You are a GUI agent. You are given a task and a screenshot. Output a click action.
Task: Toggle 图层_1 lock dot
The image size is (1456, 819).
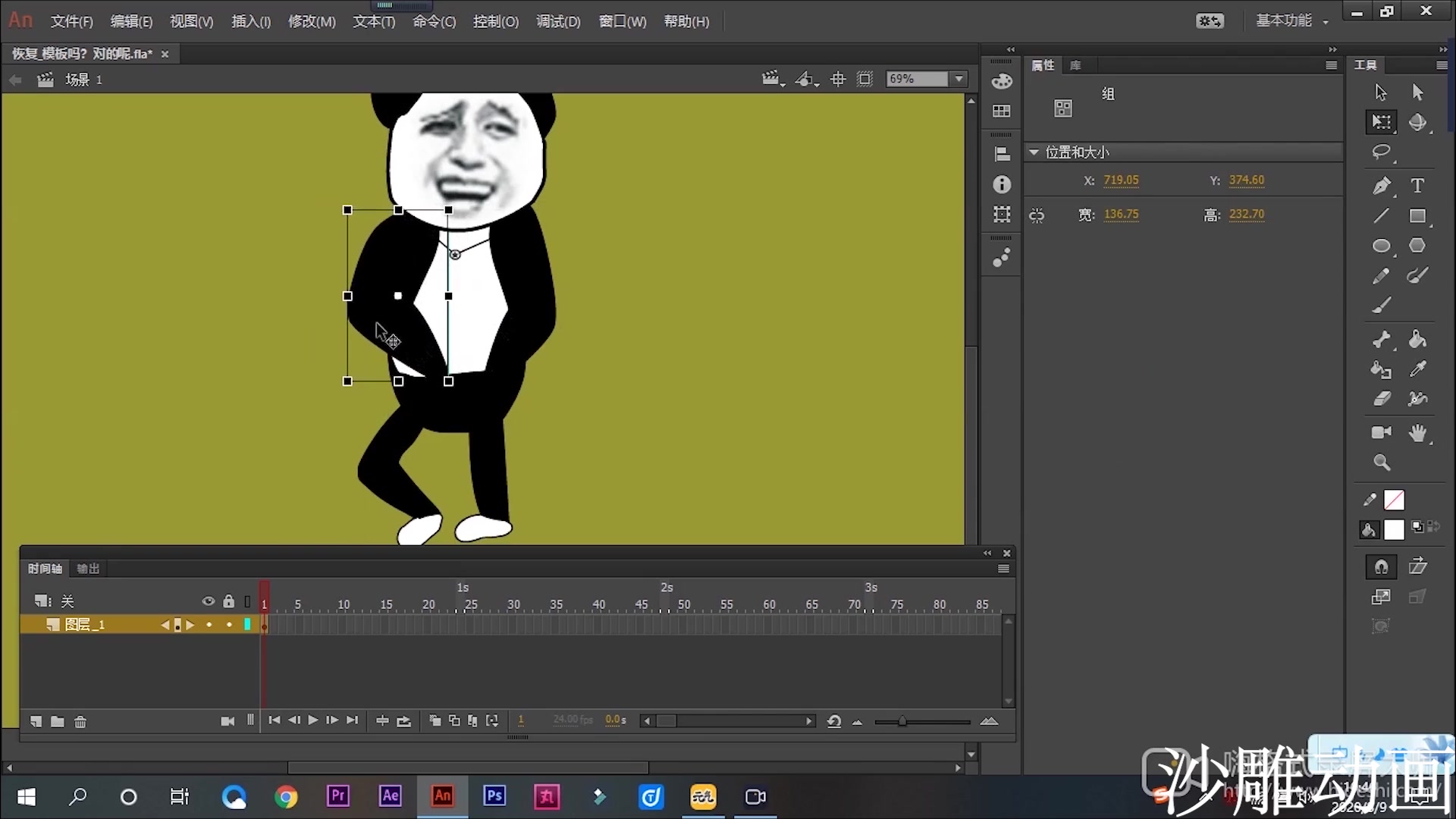point(229,625)
